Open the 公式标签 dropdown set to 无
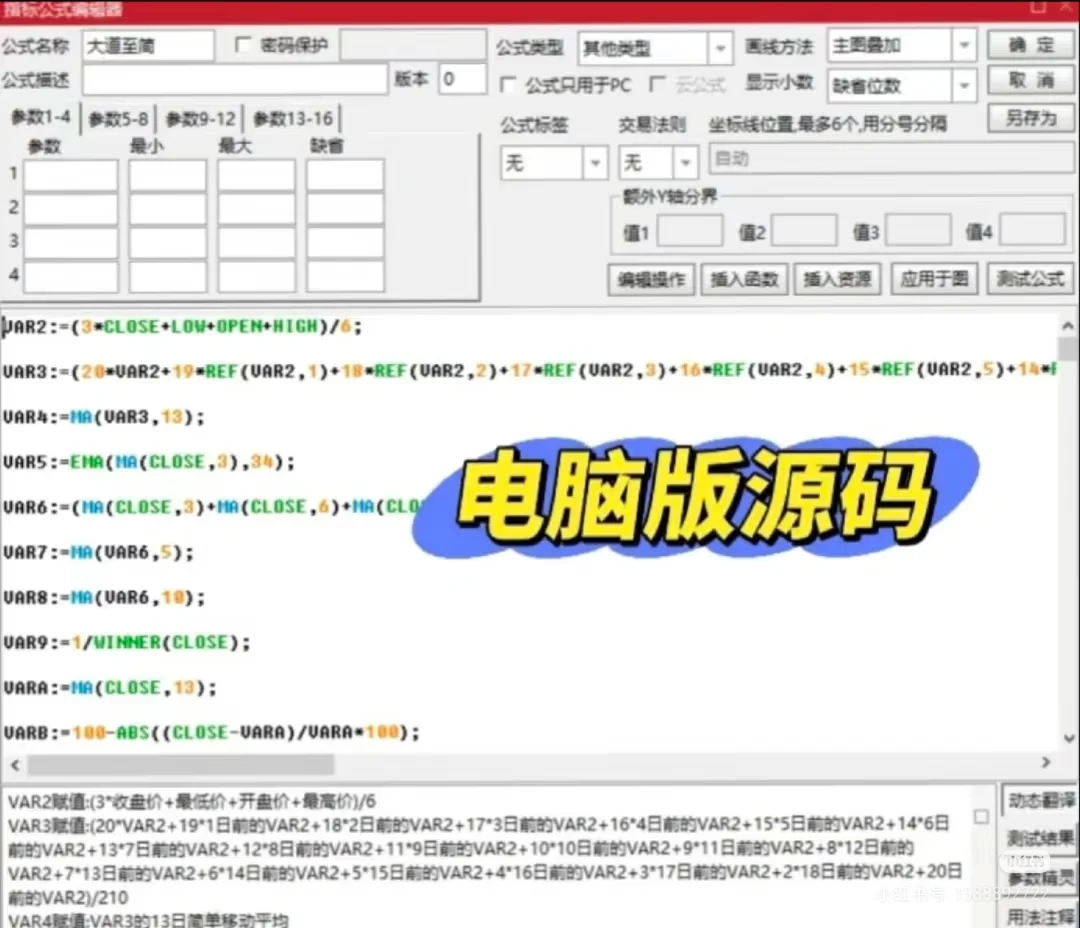1080x928 pixels. pyautogui.click(x=596, y=162)
